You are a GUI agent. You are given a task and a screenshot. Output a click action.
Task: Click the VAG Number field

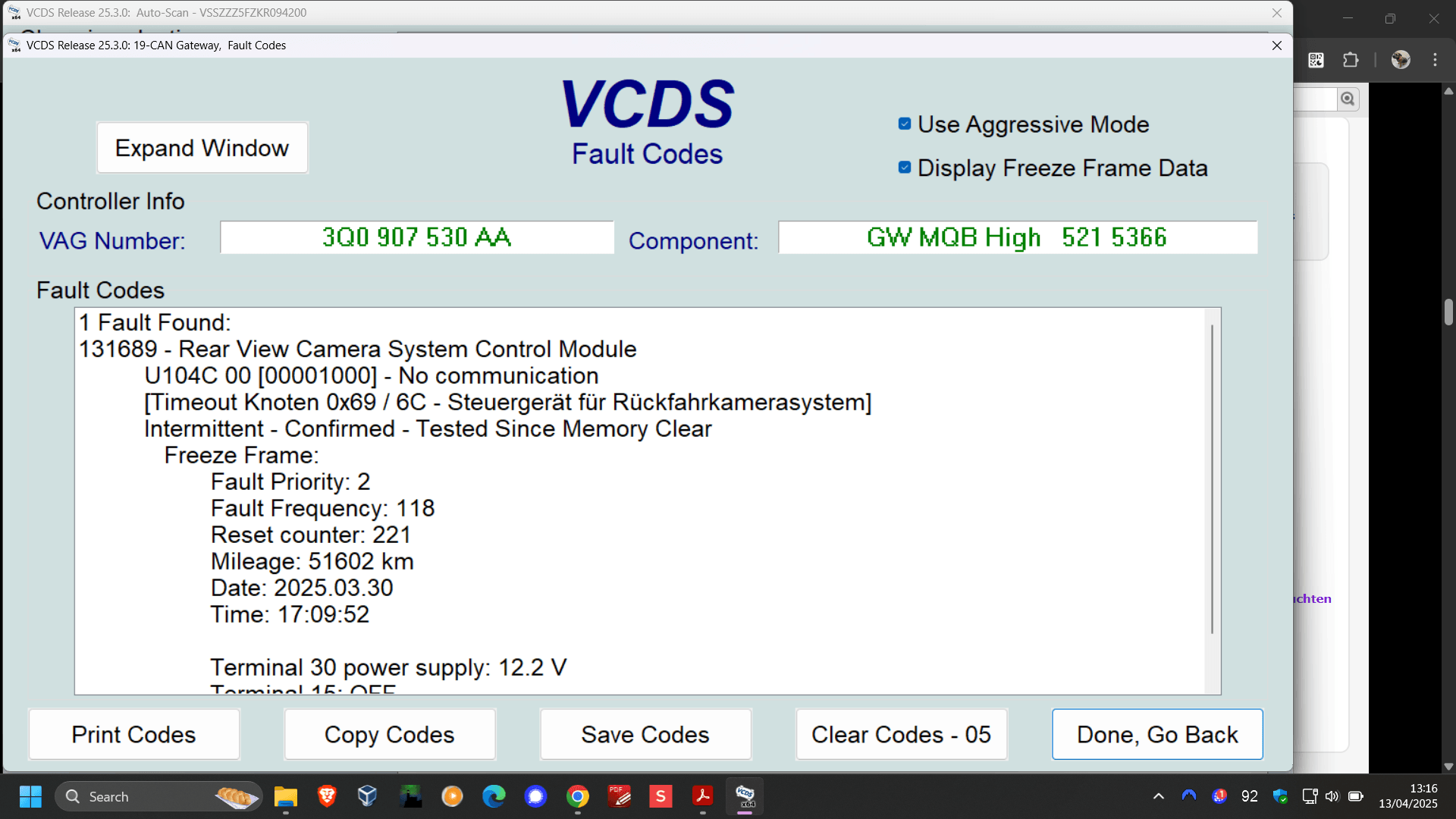416,237
